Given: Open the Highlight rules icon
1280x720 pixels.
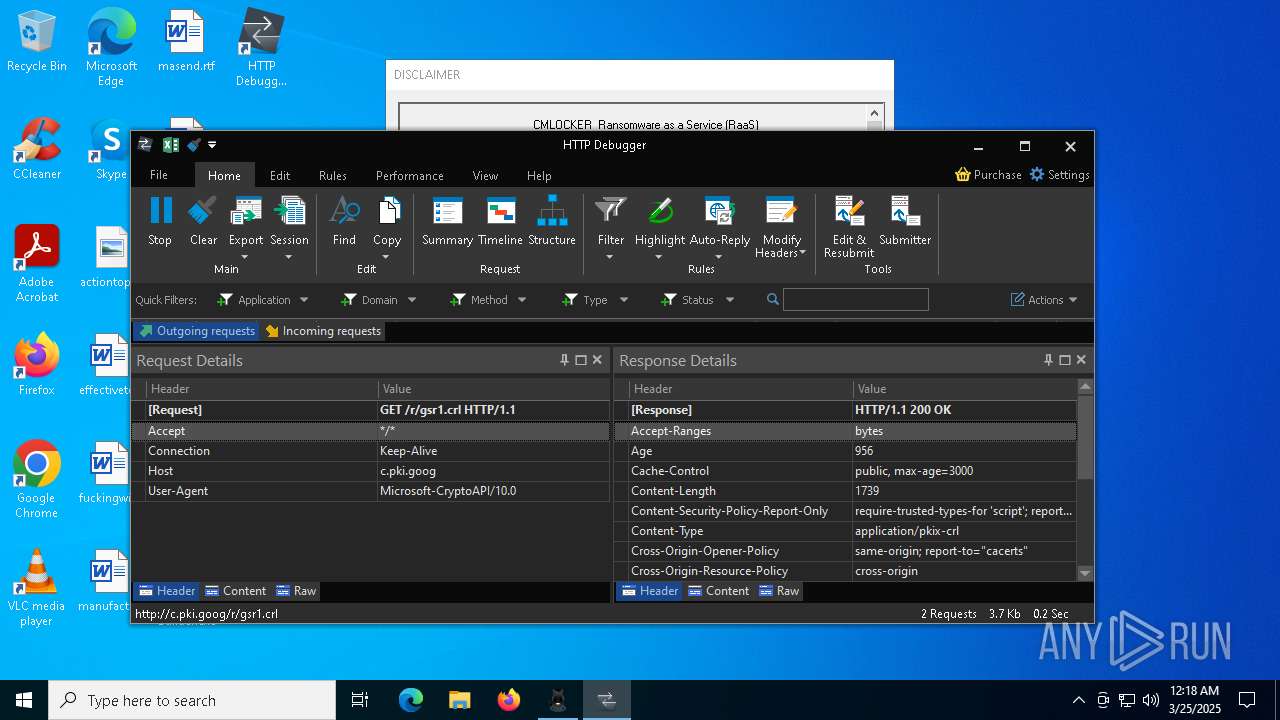Looking at the screenshot, I should 660,211.
